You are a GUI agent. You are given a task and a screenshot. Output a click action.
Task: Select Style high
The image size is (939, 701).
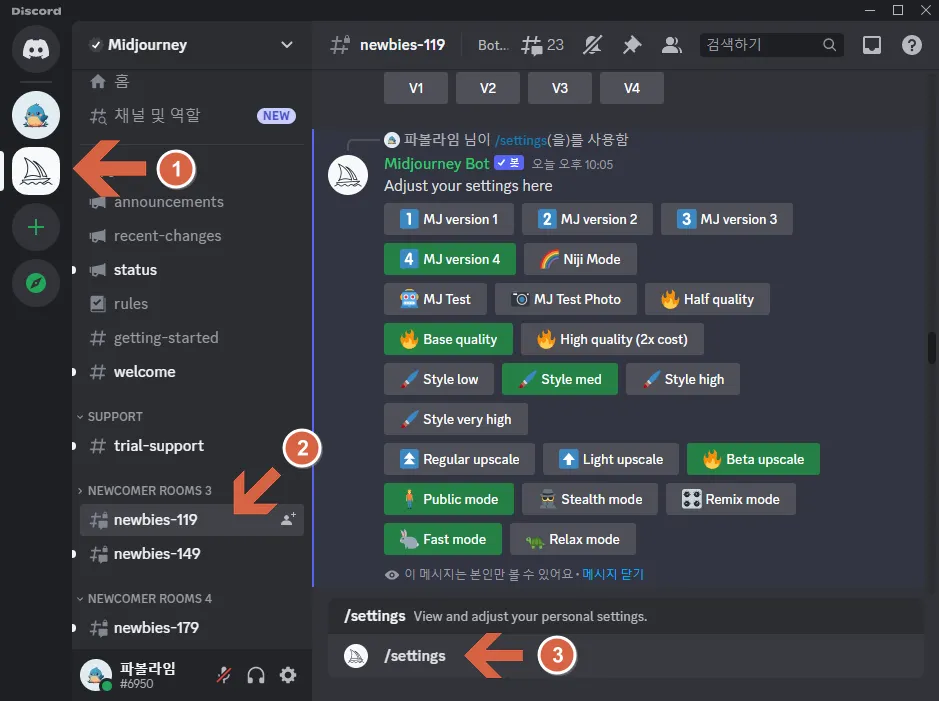683,380
